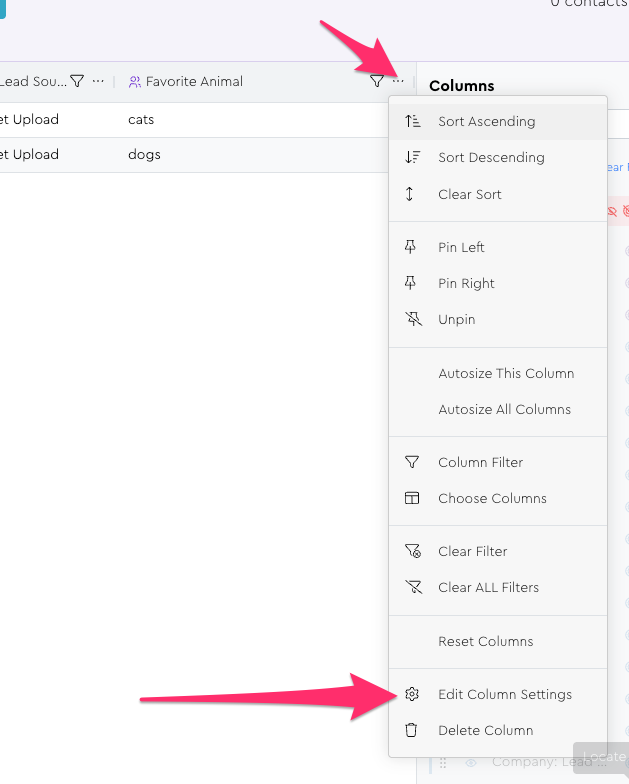The width and height of the screenshot is (629, 784).
Task: Select Autosize All Columns
Action: 504,410
